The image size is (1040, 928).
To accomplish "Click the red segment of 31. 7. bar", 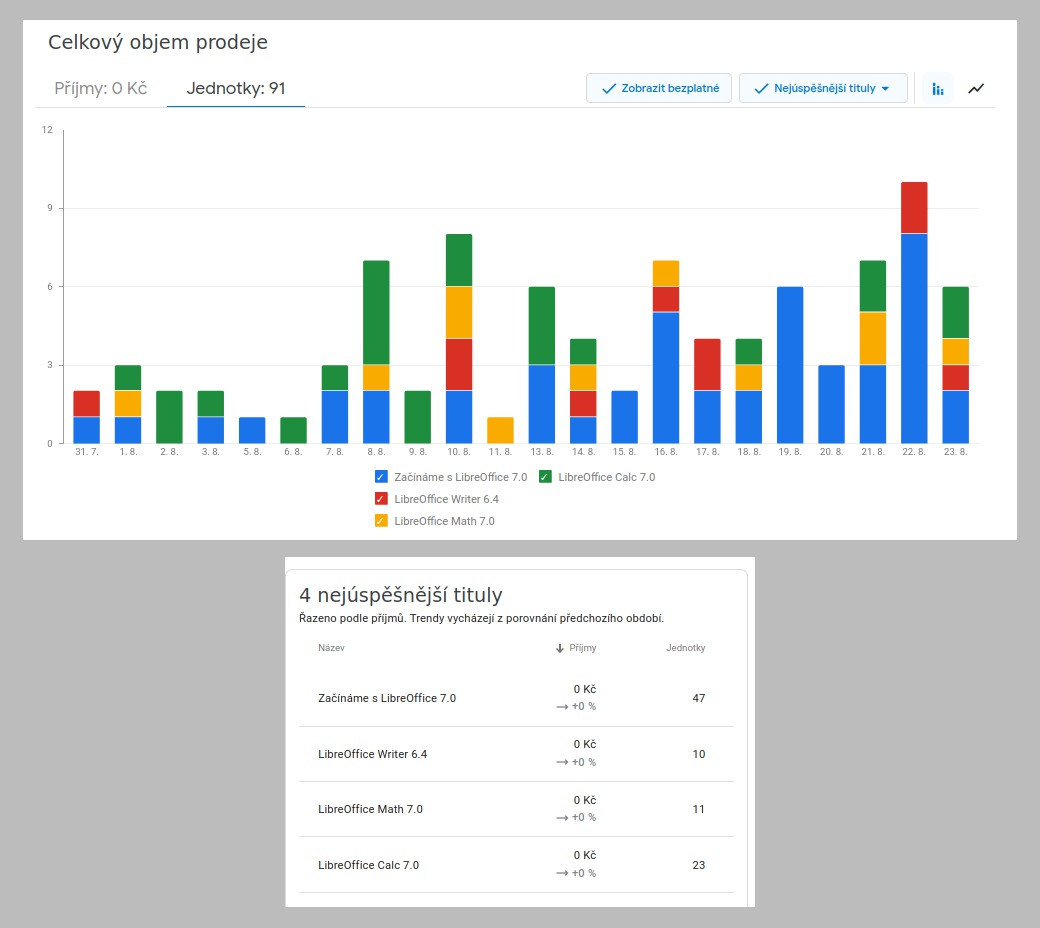I will tap(86, 403).
